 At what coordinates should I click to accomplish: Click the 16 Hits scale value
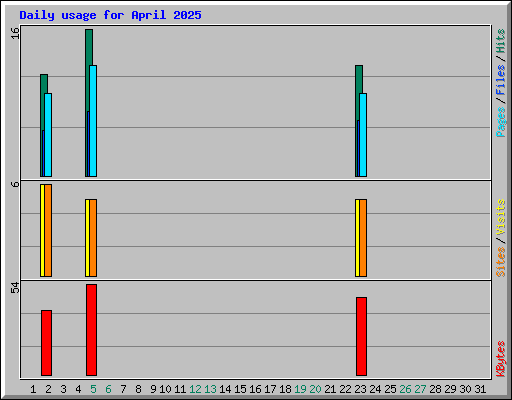coord(15,33)
